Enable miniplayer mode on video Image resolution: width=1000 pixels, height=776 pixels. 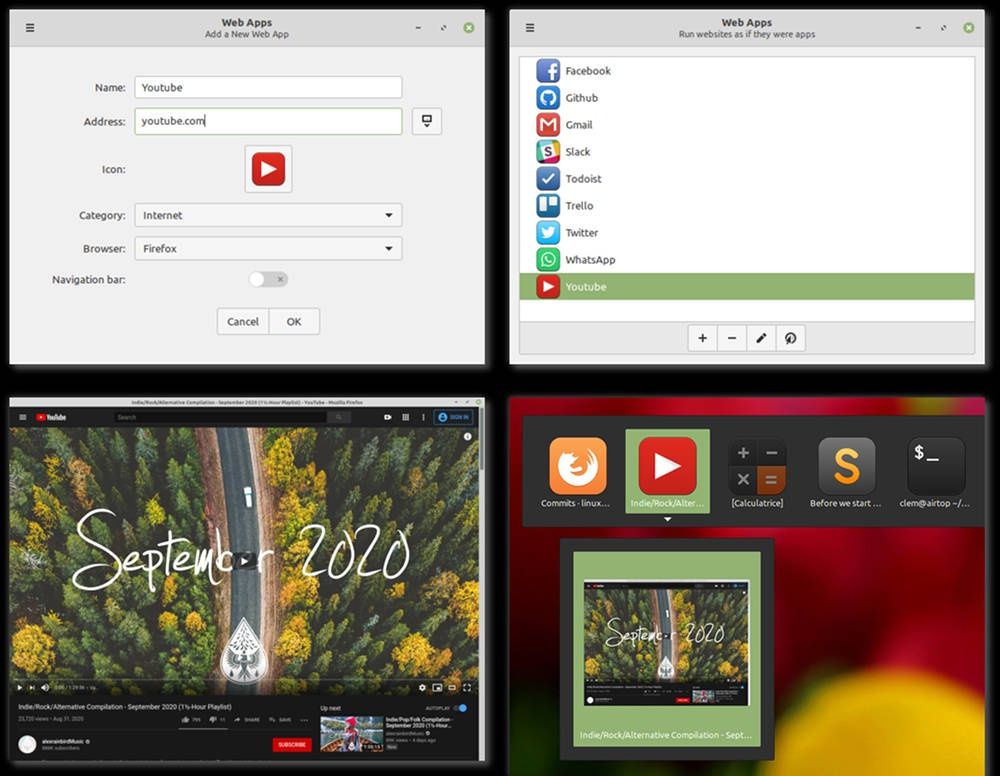pos(437,687)
